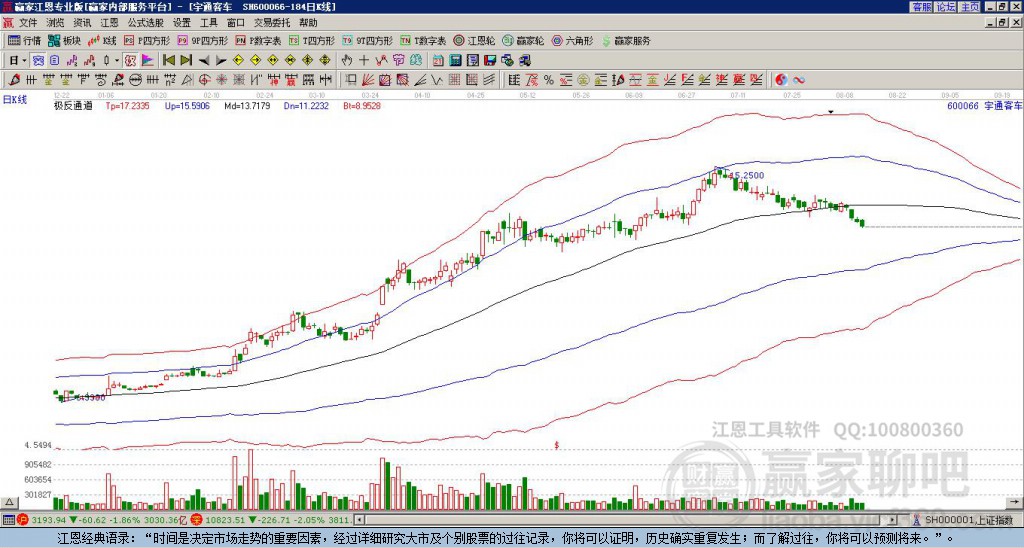Open the P四方形 tool
Viewport: 1024px width, 548px height.
point(147,40)
